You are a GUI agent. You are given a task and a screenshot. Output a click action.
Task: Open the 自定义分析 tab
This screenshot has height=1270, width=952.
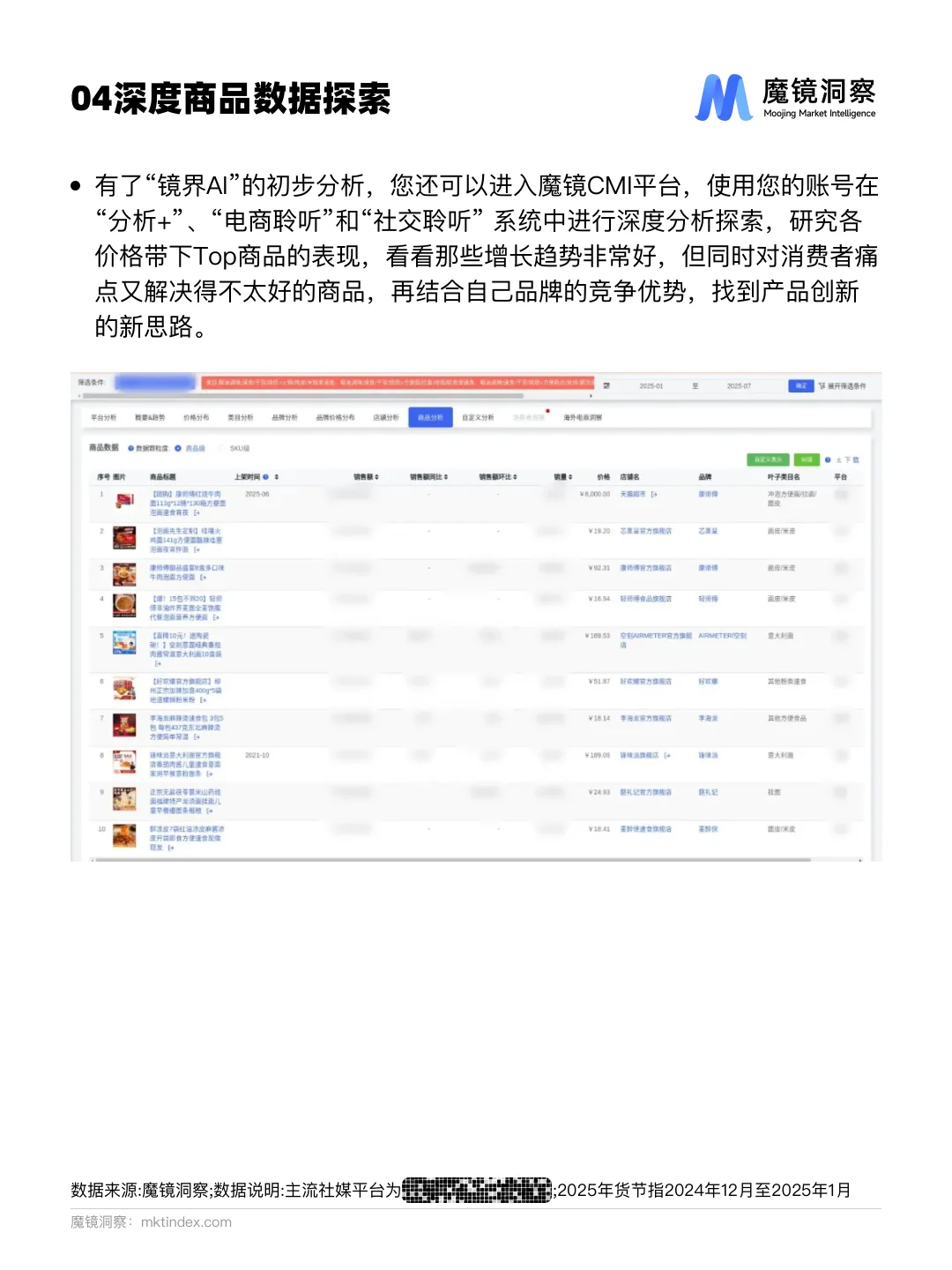point(478,417)
